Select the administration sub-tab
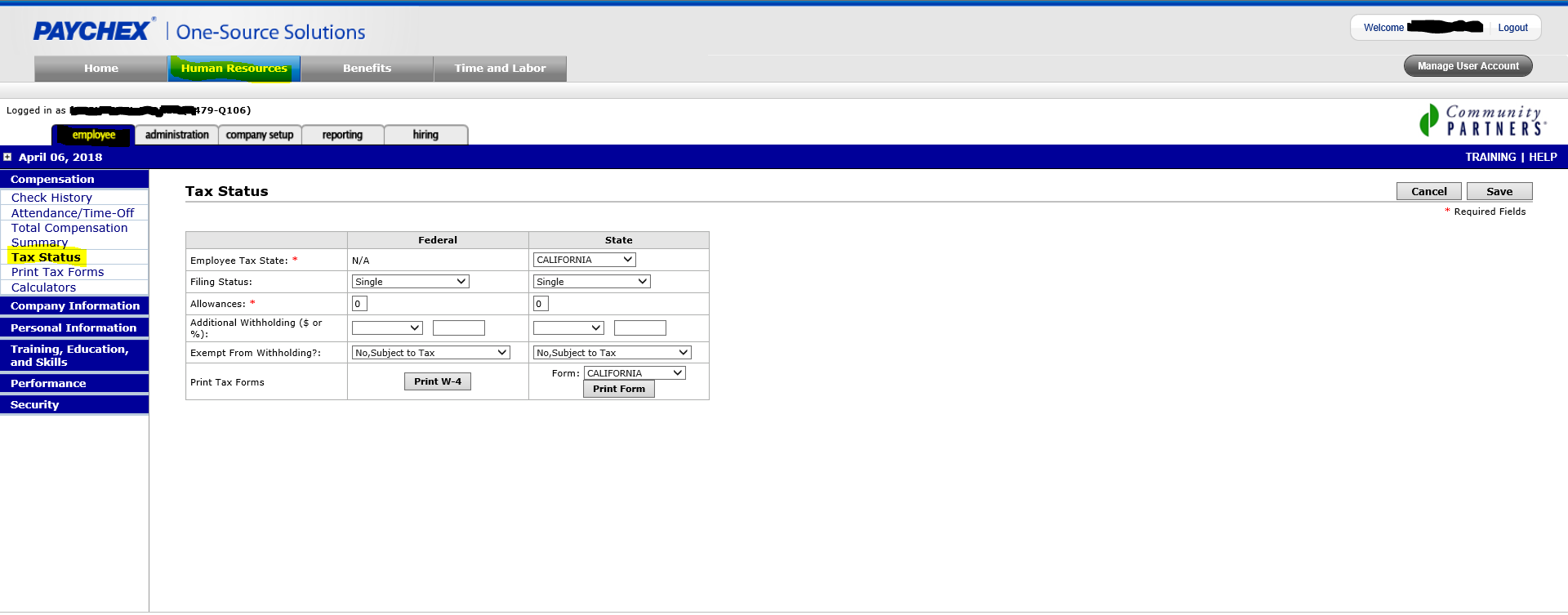Screen dimensions: 1568x615 (x=176, y=135)
